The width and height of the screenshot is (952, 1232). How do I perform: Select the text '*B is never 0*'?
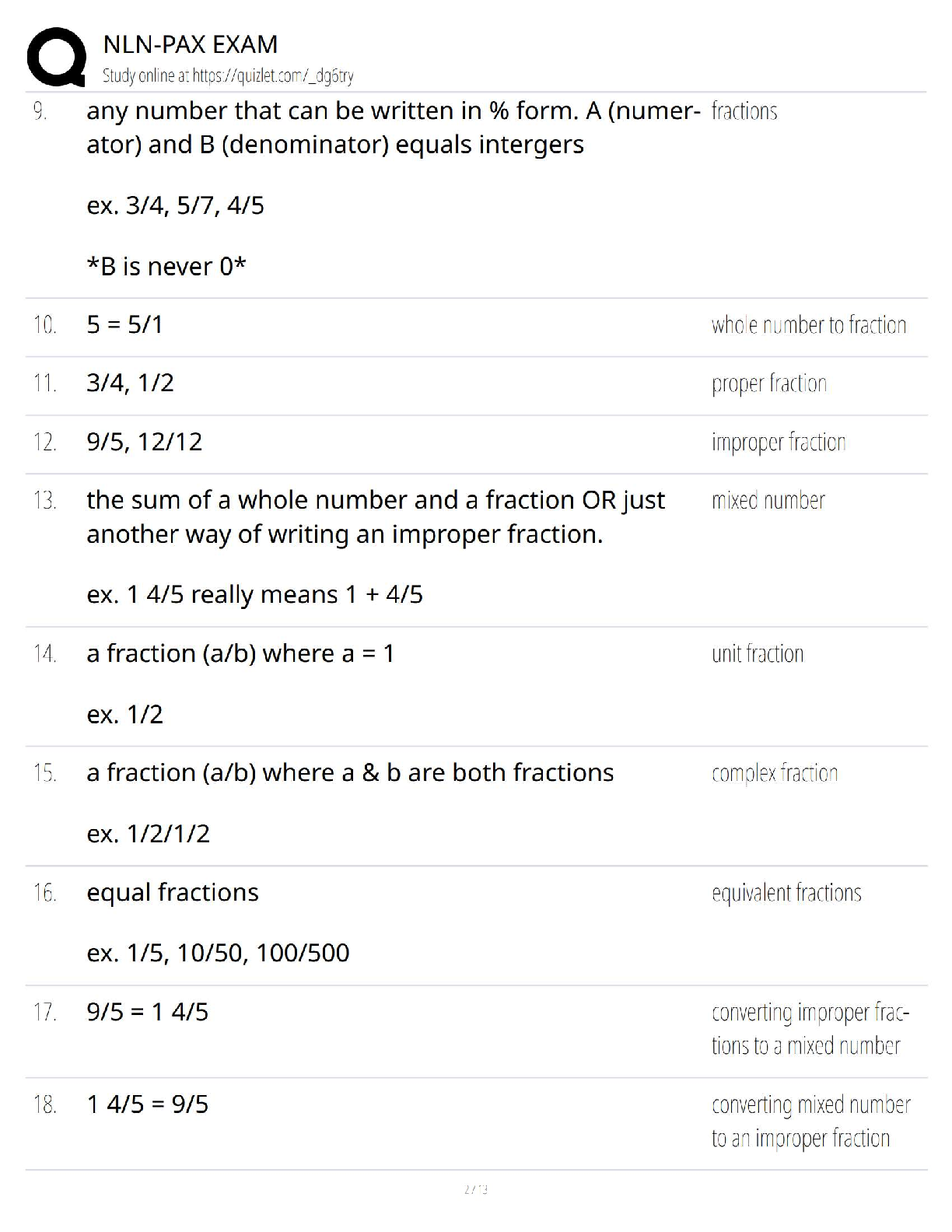(166, 266)
